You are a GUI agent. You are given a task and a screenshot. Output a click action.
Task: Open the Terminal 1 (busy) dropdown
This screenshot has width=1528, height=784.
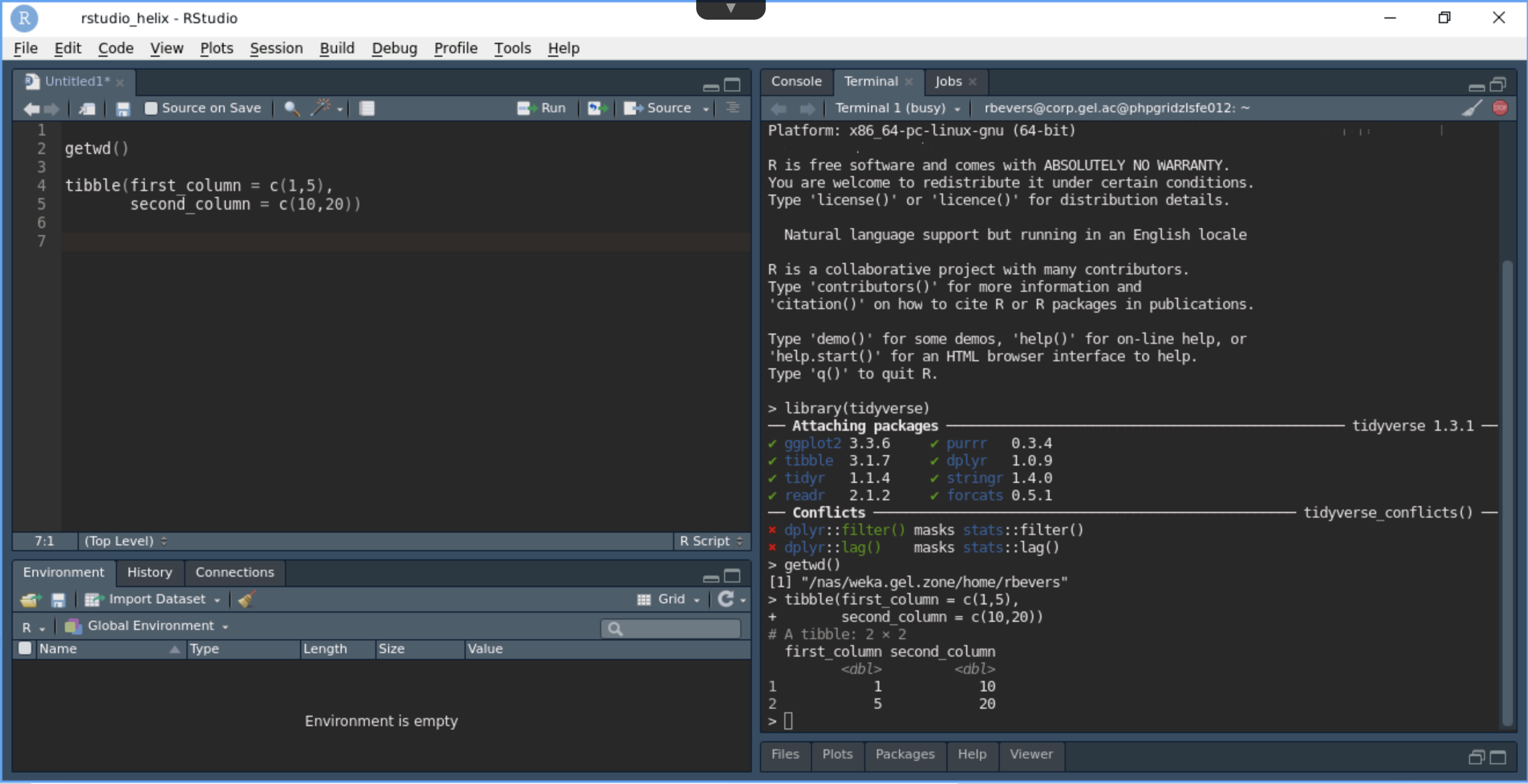tap(897, 108)
